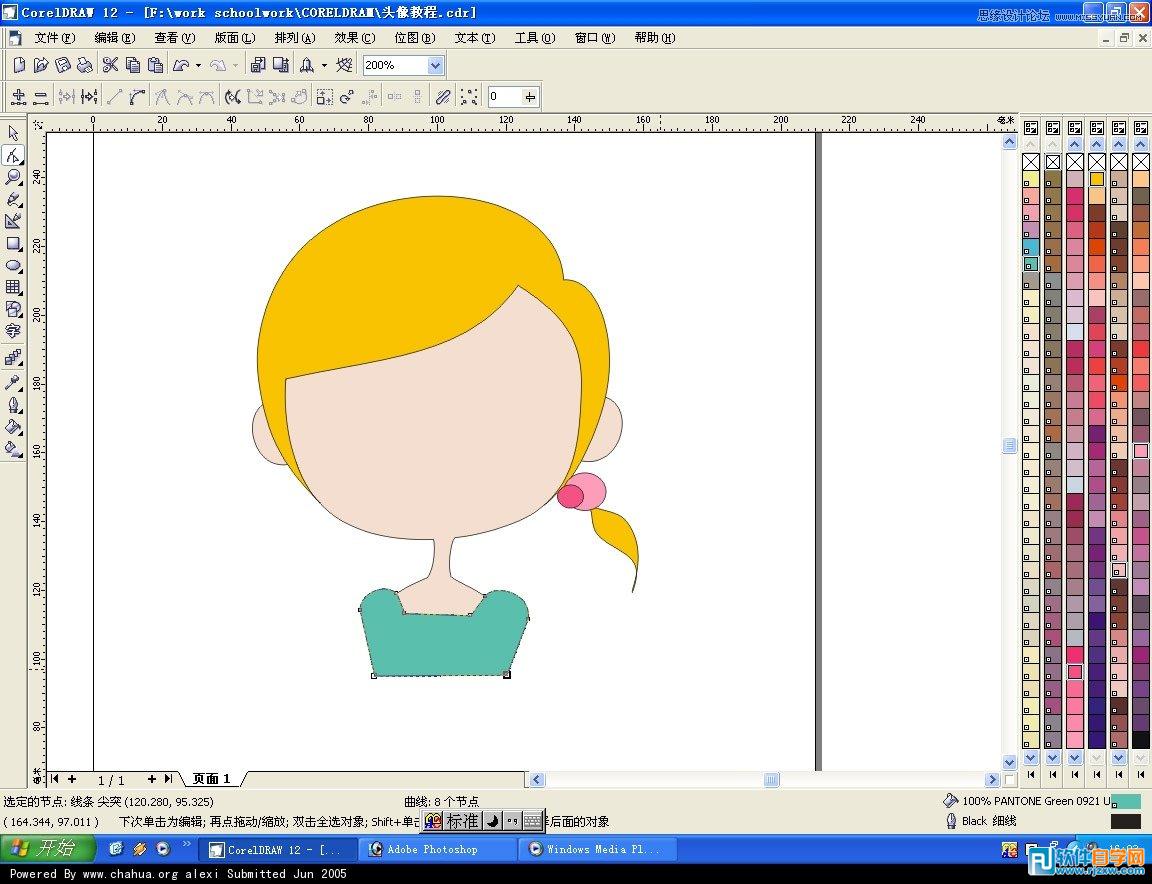This screenshot has height=884, width=1152.
Task: Click the Convert Curve to Line icon
Action: pyautogui.click(x=115, y=96)
